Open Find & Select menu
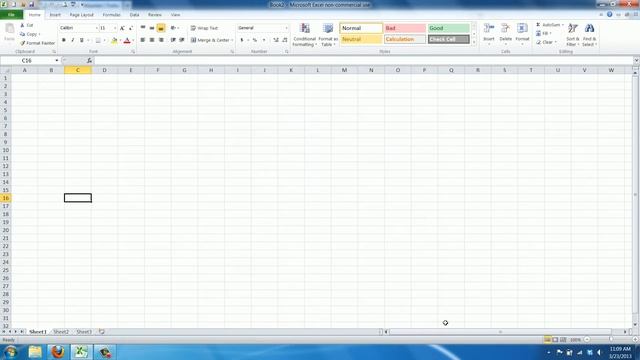 click(589, 35)
